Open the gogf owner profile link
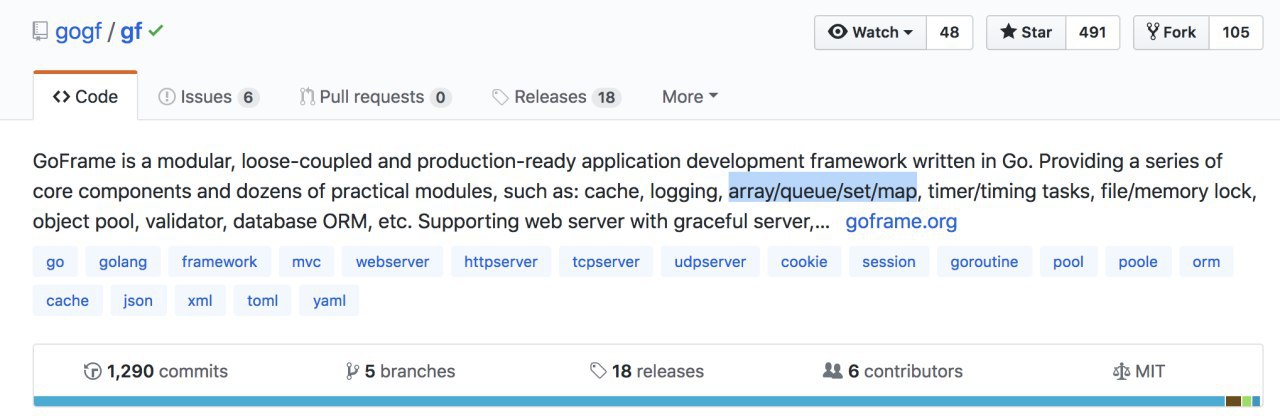The image size is (1280, 420). pyautogui.click(x=78, y=32)
